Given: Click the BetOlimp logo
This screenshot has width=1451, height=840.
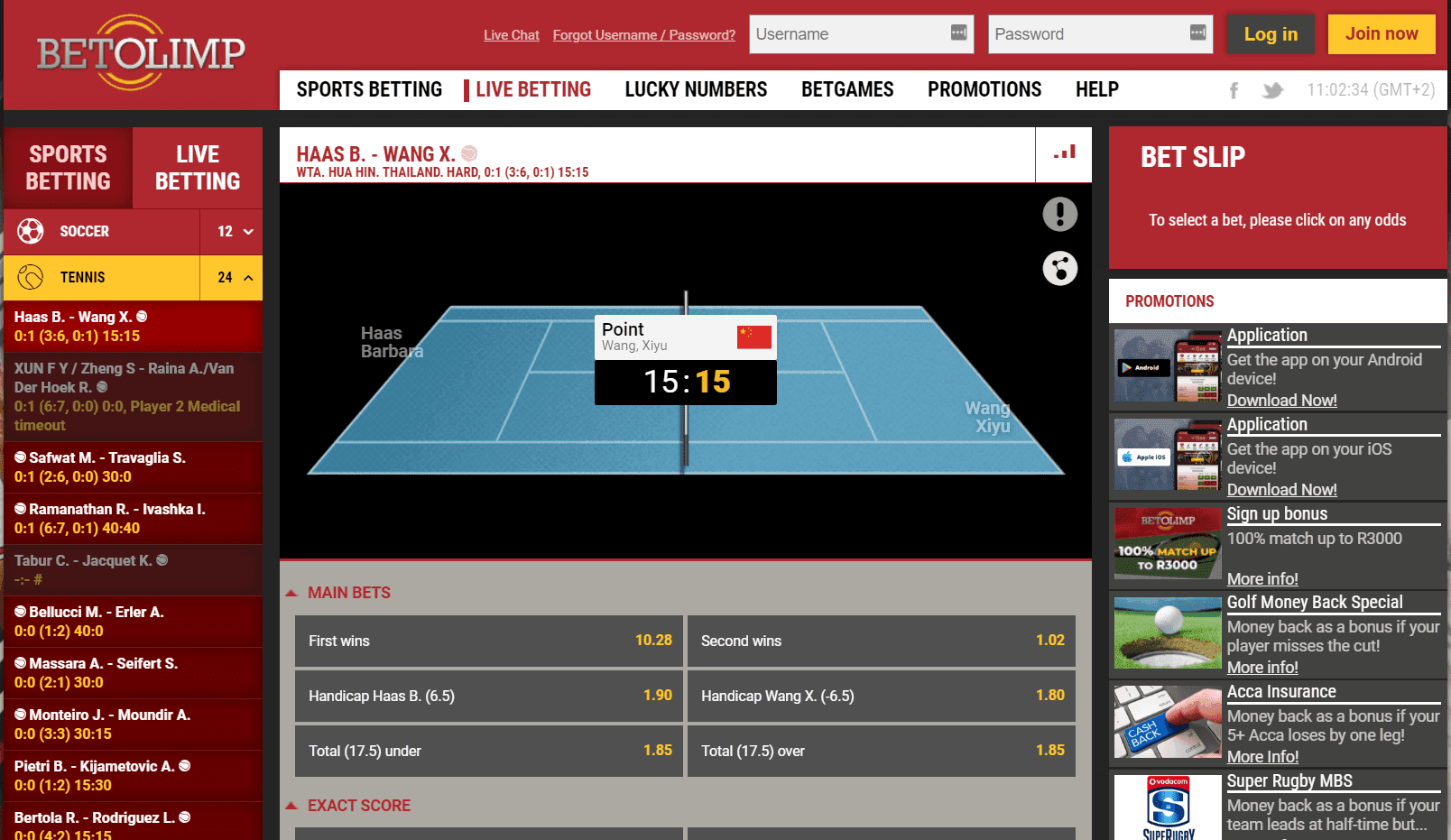Looking at the screenshot, I should coord(141,52).
